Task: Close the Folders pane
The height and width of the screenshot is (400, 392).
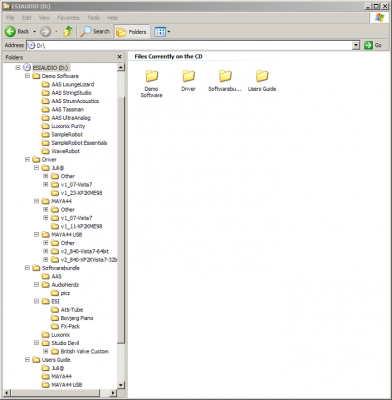Action: [119, 57]
